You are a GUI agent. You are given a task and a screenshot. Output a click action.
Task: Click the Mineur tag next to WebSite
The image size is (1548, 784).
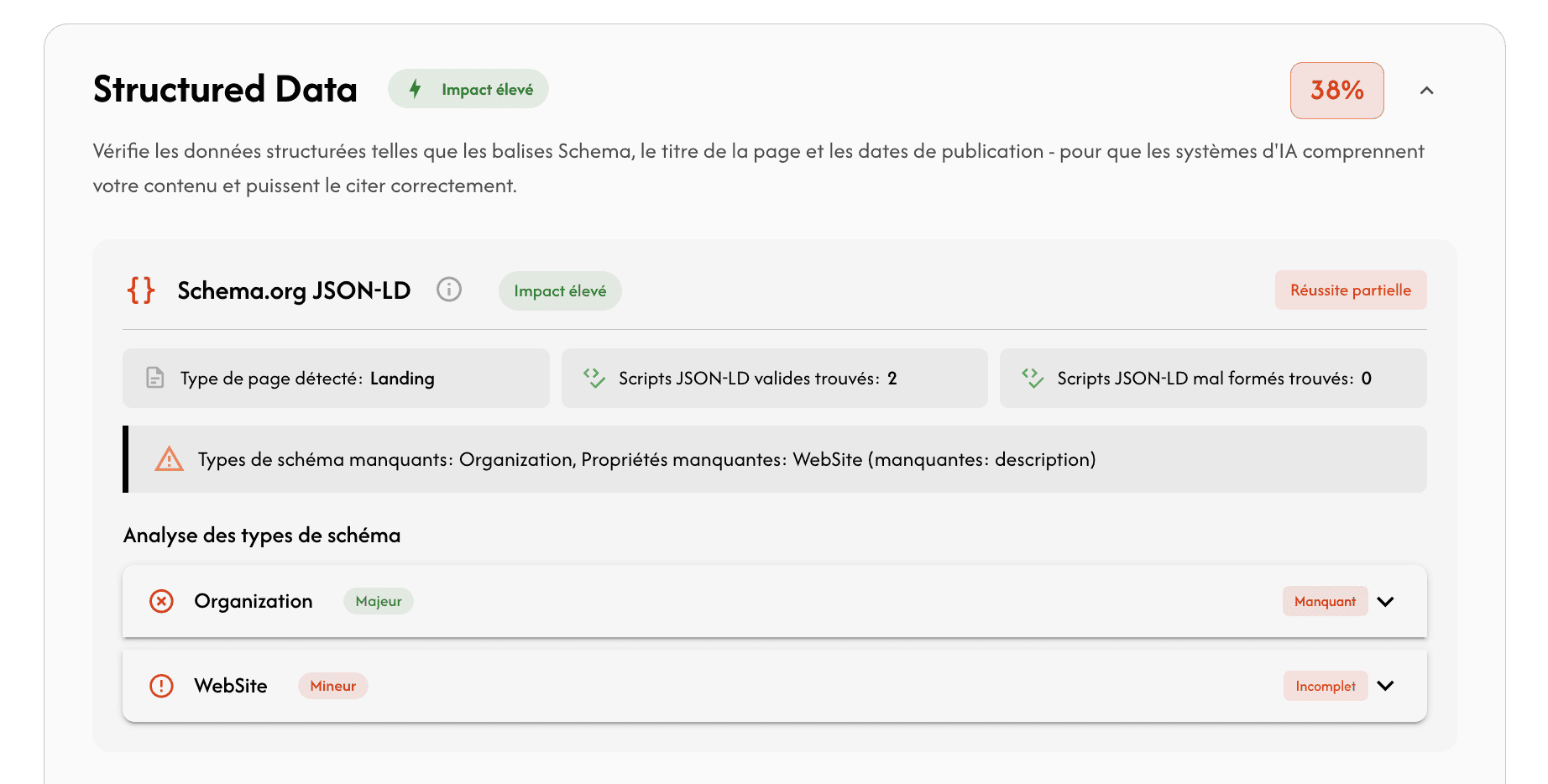(x=332, y=686)
